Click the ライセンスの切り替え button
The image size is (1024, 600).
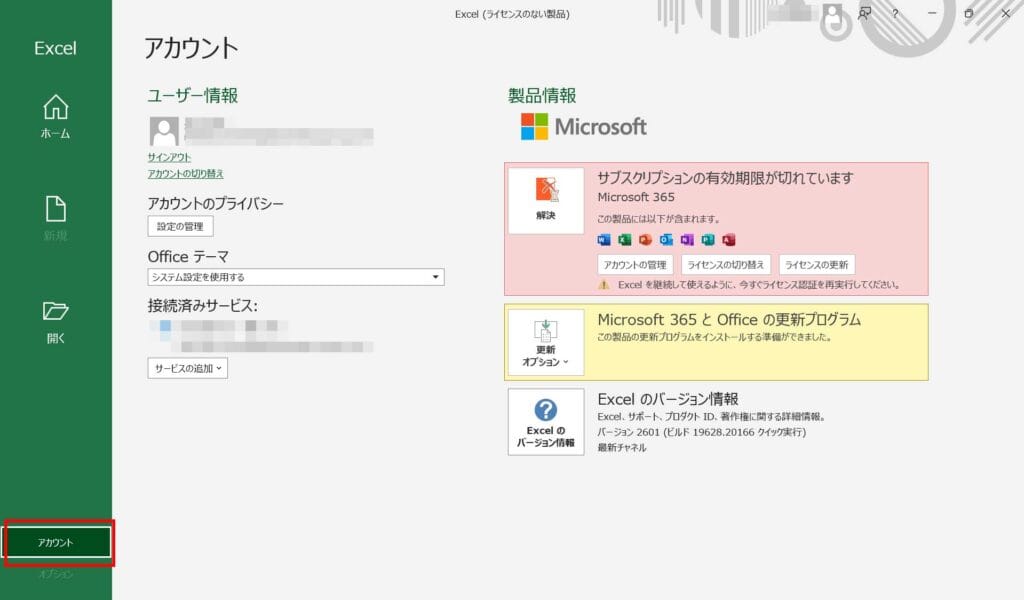click(x=726, y=265)
